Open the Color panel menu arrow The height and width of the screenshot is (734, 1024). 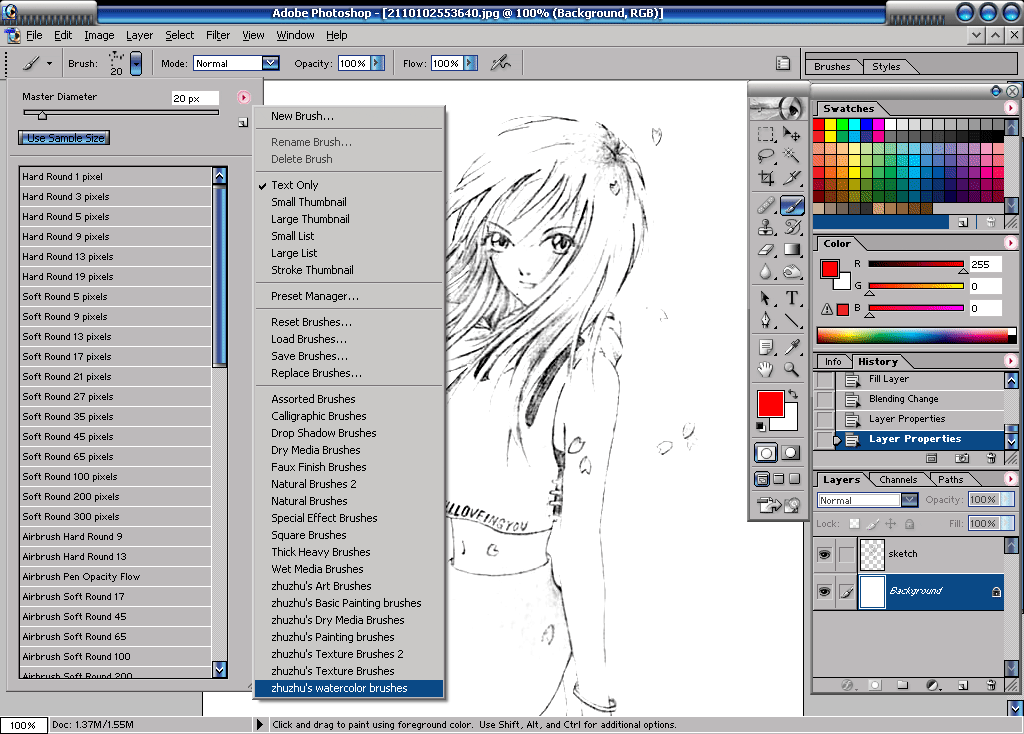click(1010, 243)
